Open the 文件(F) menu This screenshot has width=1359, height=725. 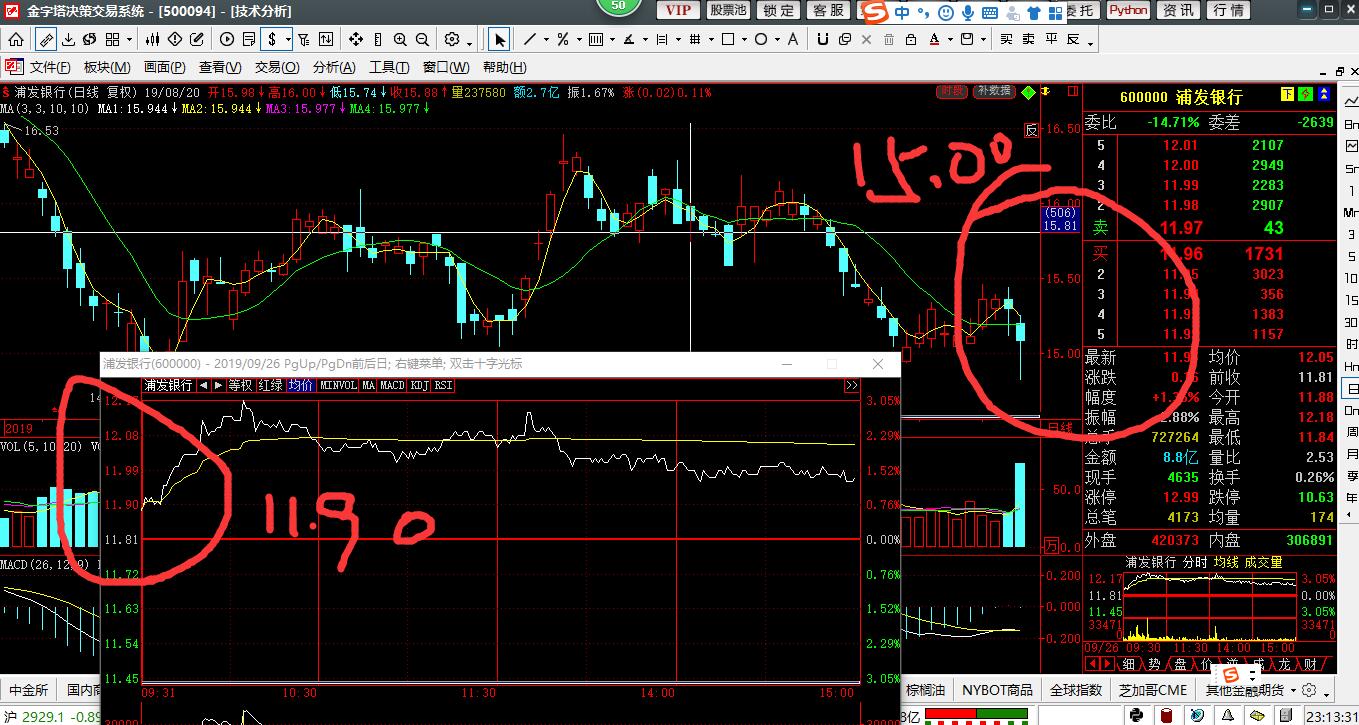click(50, 67)
